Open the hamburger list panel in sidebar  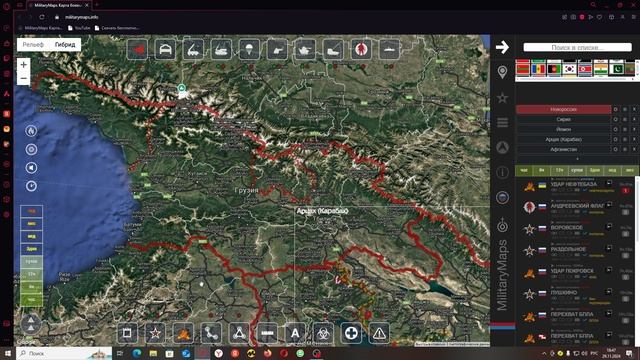502,122
